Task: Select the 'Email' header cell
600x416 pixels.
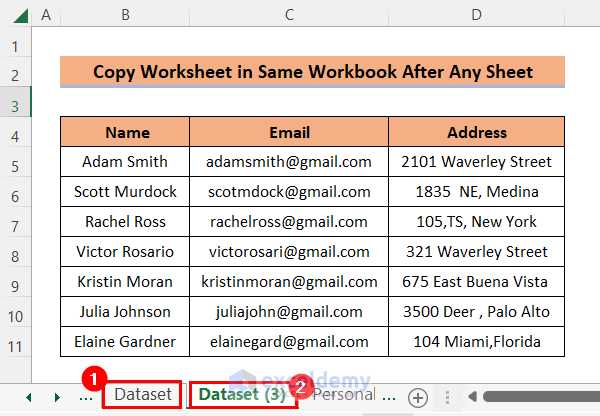Action: click(x=289, y=132)
